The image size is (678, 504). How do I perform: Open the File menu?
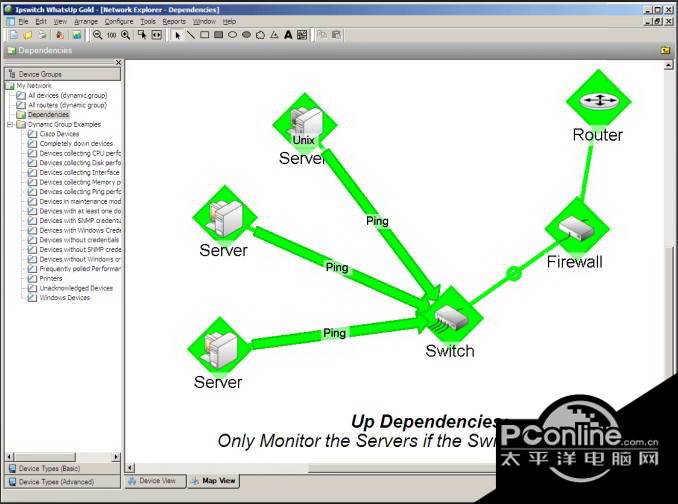23,21
